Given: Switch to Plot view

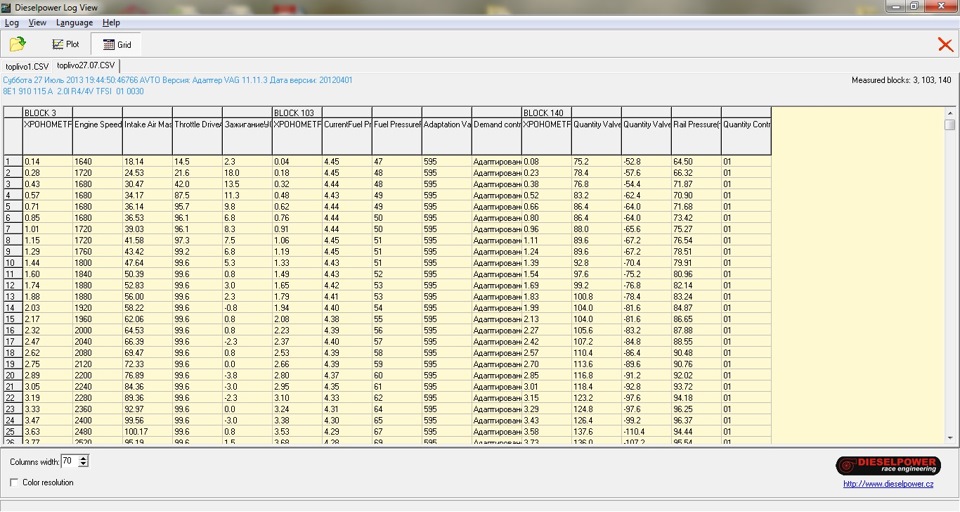Looking at the screenshot, I should pyautogui.click(x=66, y=44).
